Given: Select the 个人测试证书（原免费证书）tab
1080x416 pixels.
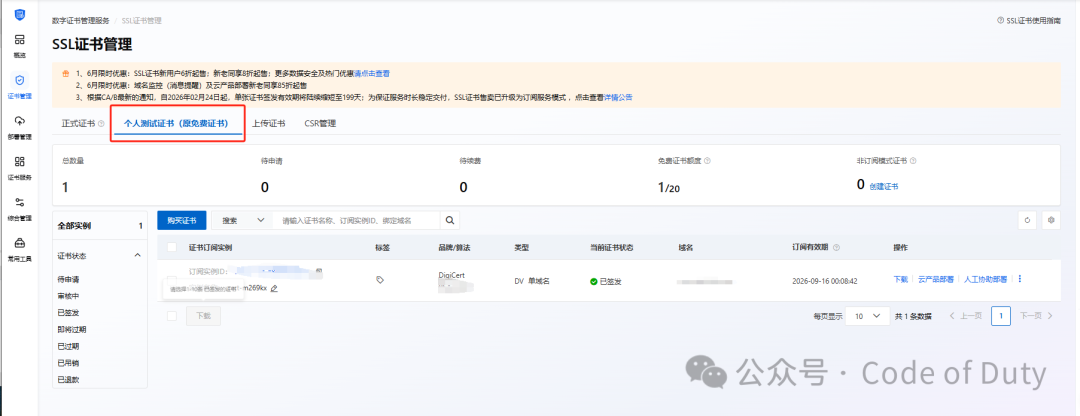Looking at the screenshot, I should point(176,124).
